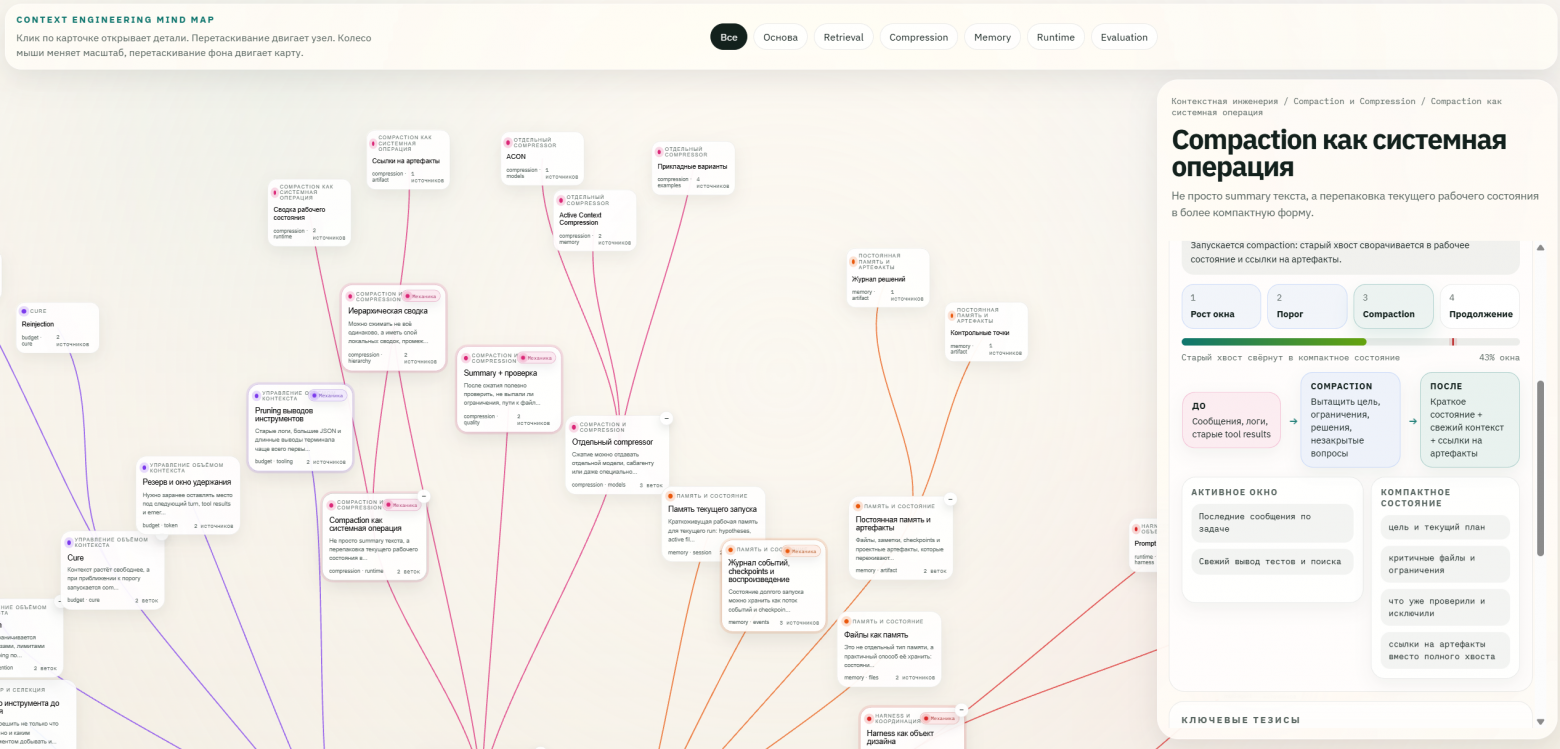Open the Файлы как память card
This screenshot has height=749, width=1560.
point(889,649)
